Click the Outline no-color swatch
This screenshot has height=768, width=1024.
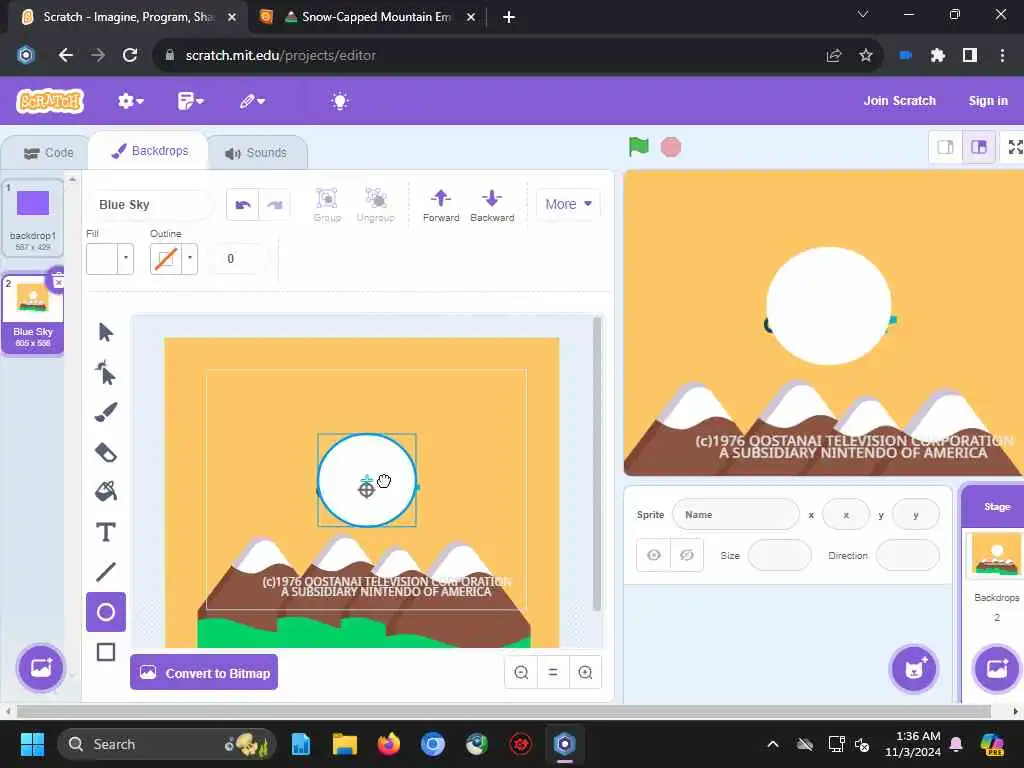166,259
